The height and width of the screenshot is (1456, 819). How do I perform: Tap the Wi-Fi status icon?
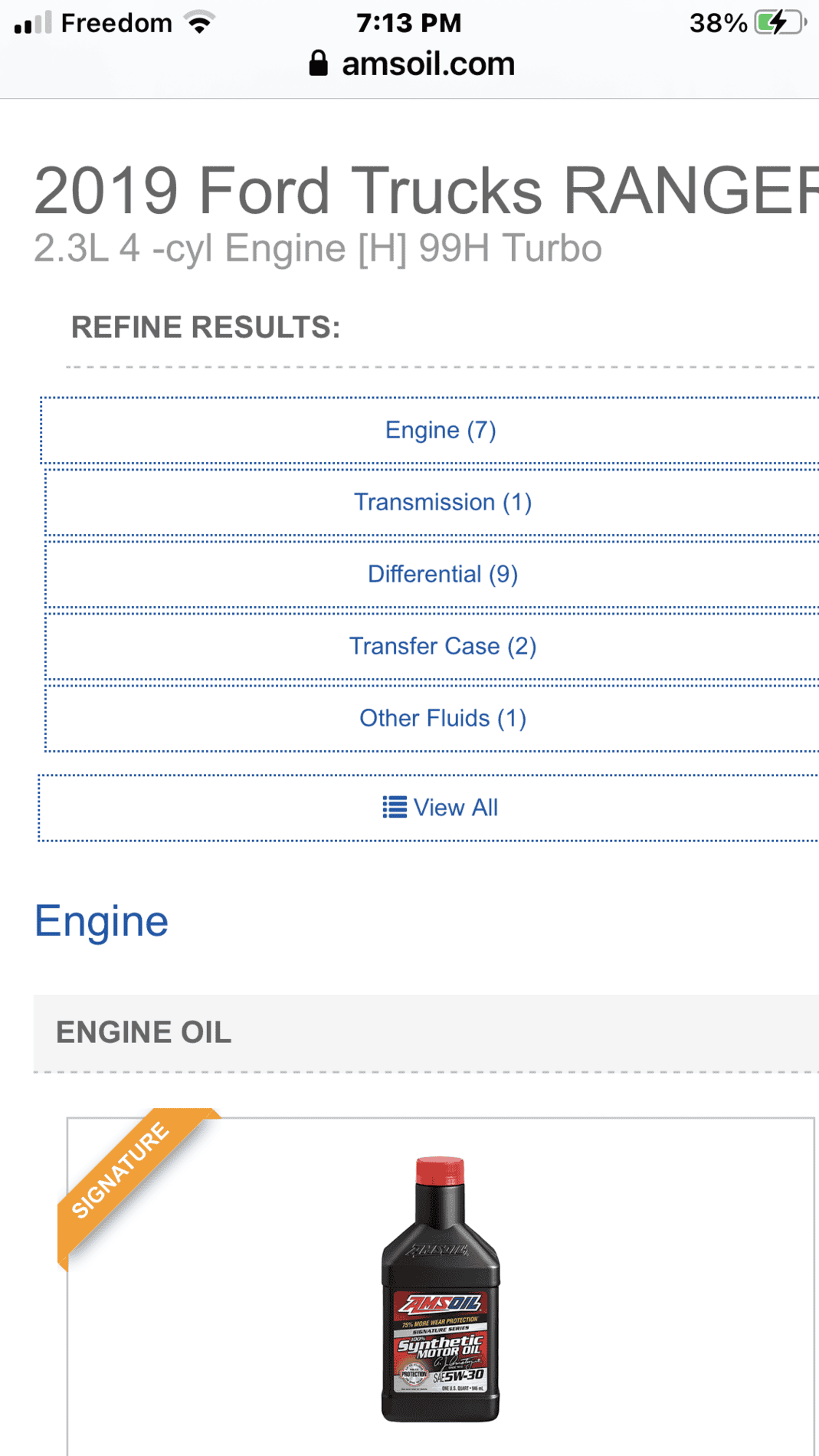(200, 22)
